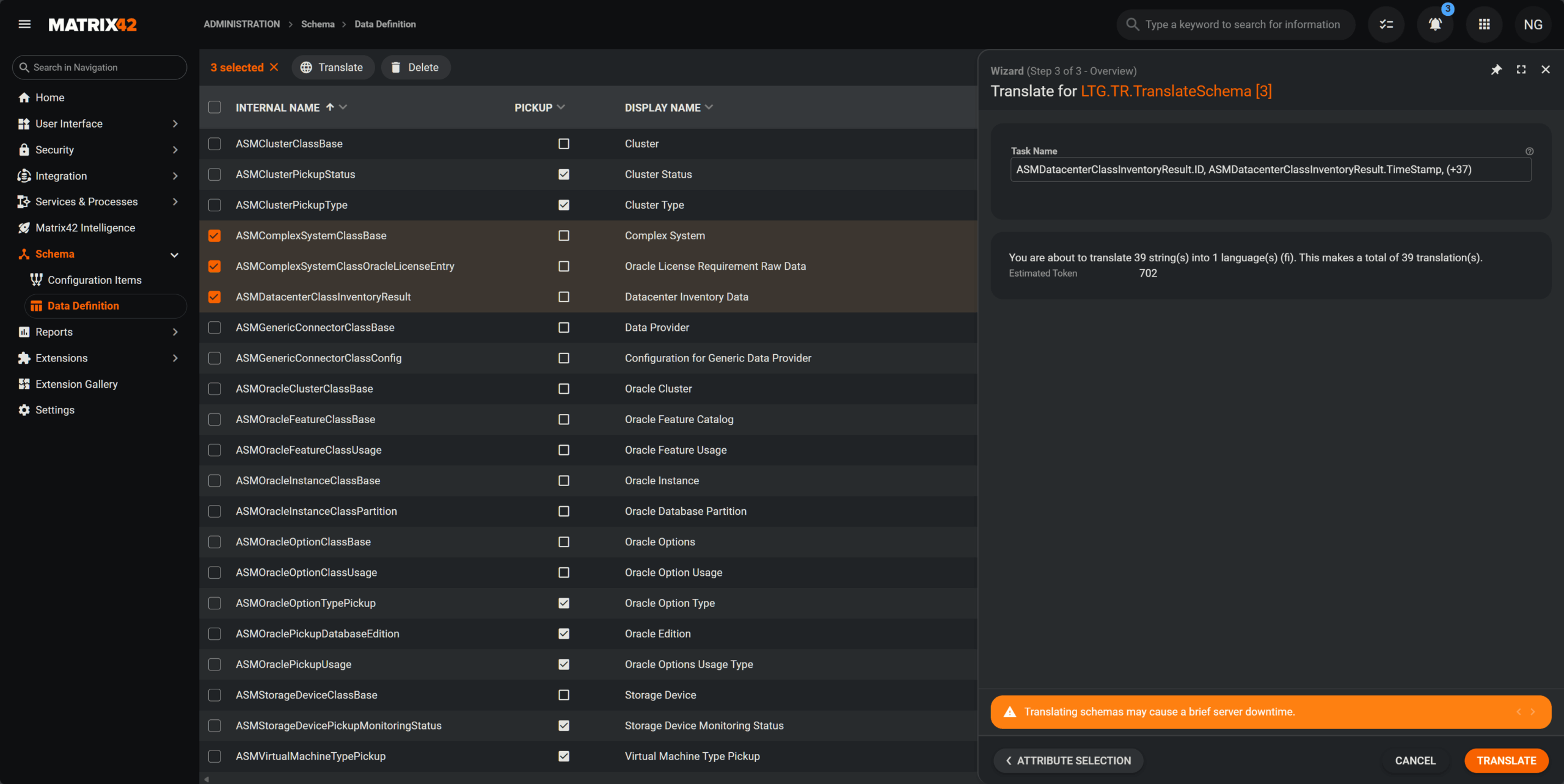Click the Reports icon

24,332
